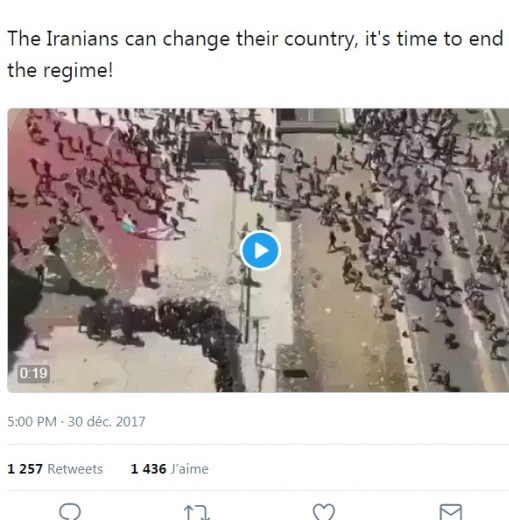This screenshot has width=509, height=520.
Task: Click the reply speech bubble icon
Action: [70, 511]
